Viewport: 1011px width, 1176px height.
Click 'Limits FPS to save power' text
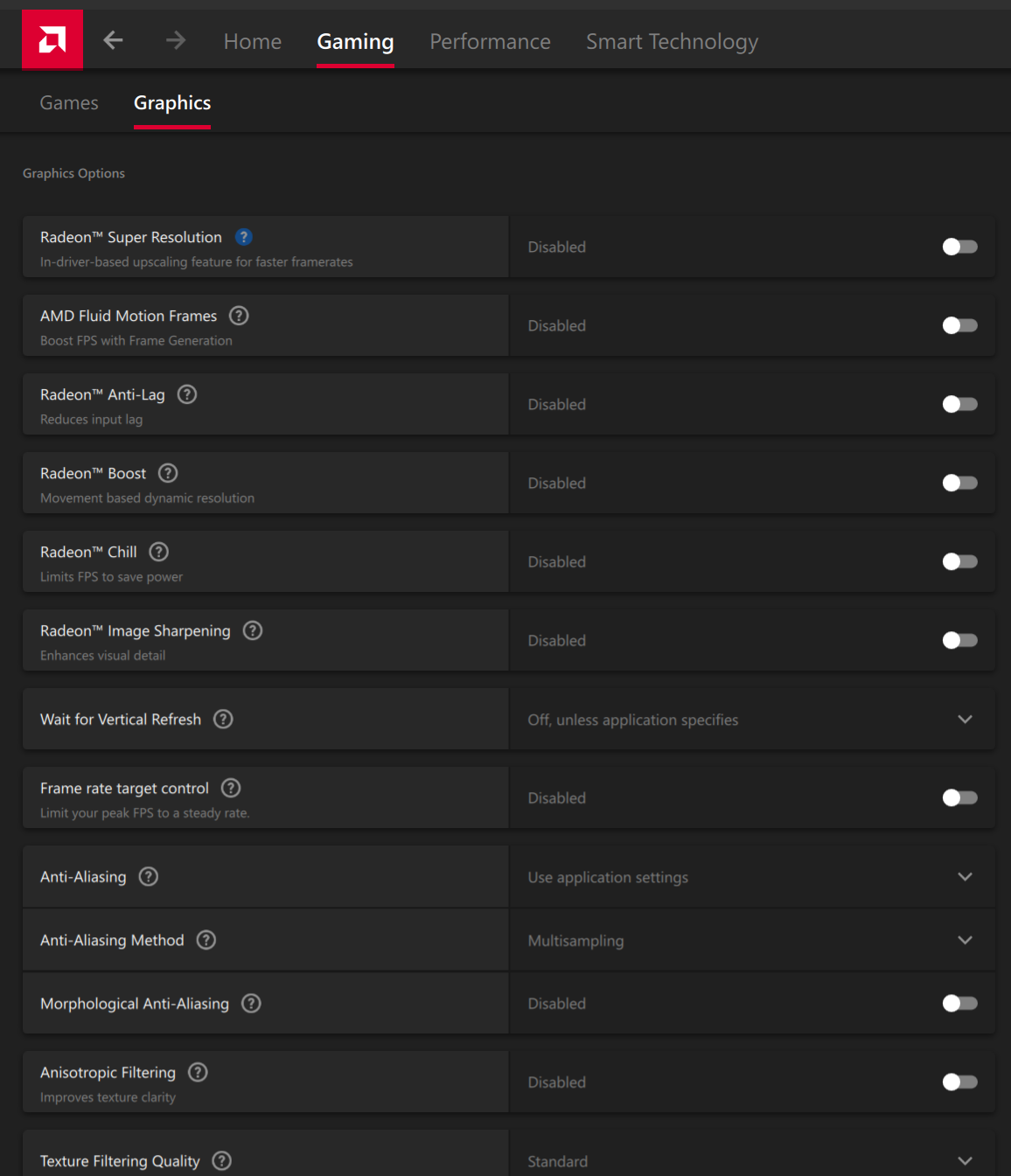111,576
